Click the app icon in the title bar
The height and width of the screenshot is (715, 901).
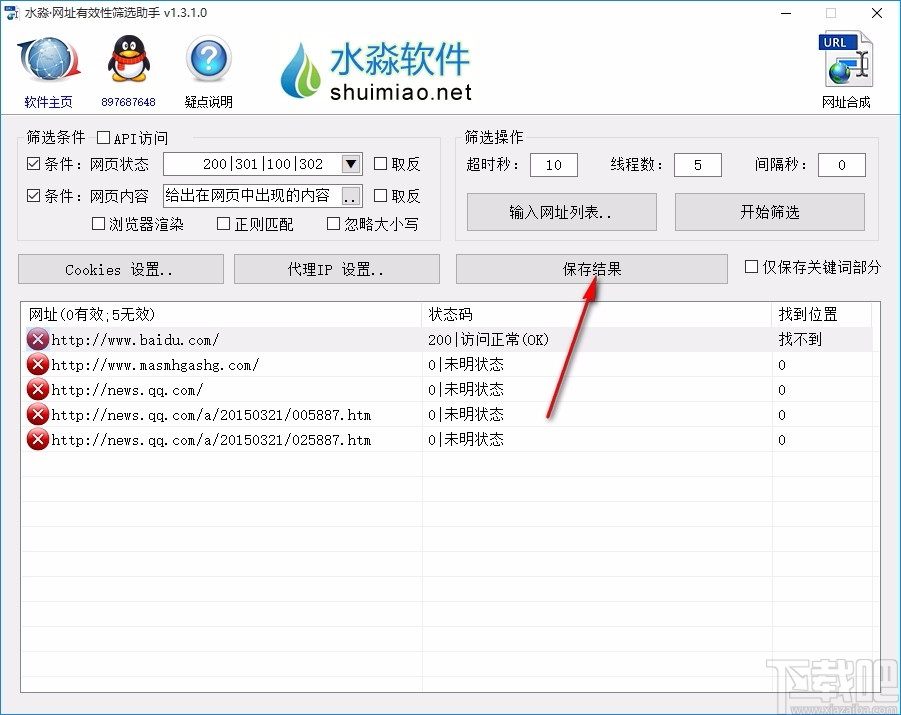coord(11,13)
